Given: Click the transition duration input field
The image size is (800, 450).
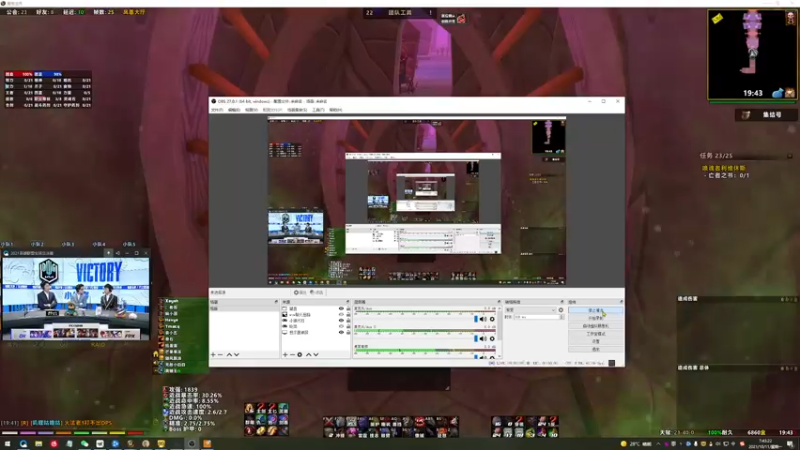Looking at the screenshot, I should point(537,317).
